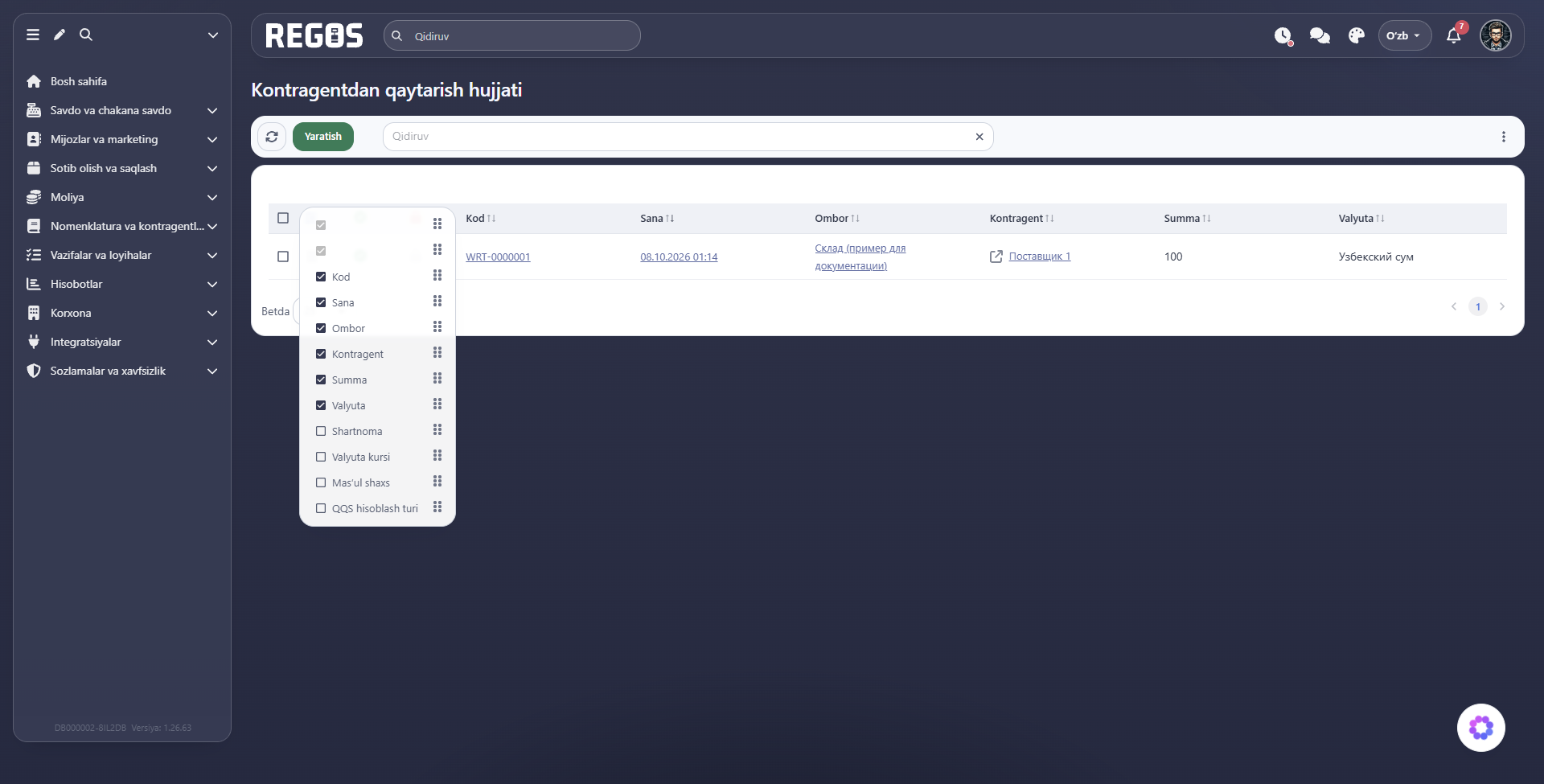Viewport: 1544px width, 784px height.
Task: Collapse sidebar with top chevron
Action: pyautogui.click(x=213, y=35)
